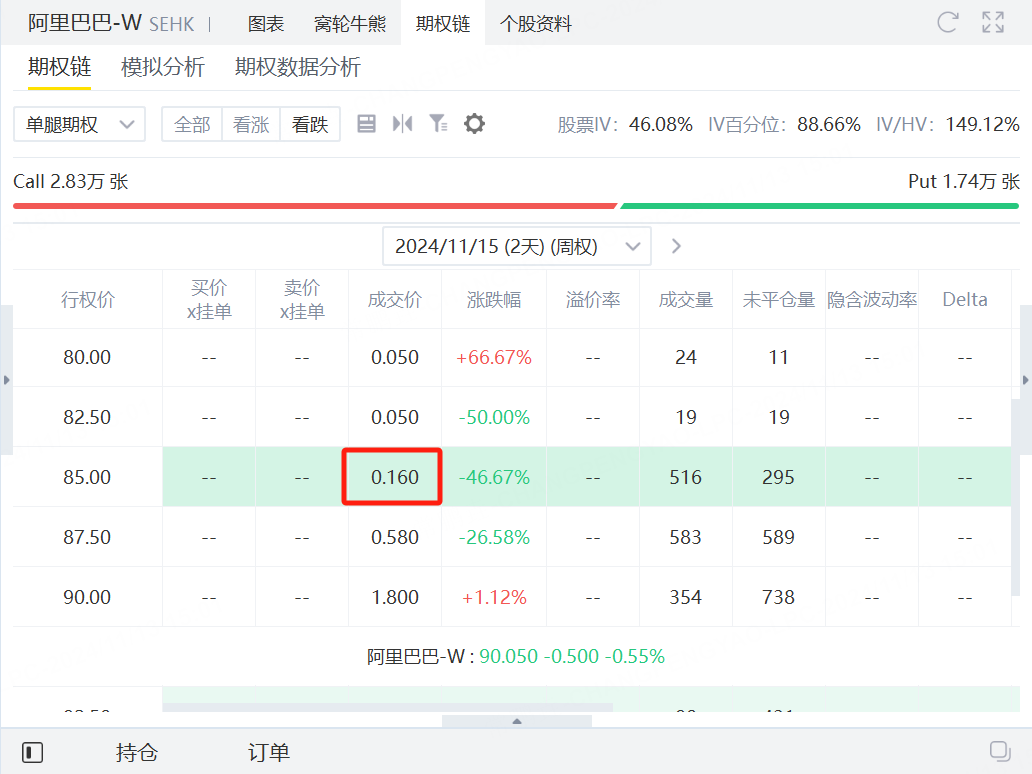The height and width of the screenshot is (774, 1032).
Task: Click the board display style icon
Action: coord(368,124)
